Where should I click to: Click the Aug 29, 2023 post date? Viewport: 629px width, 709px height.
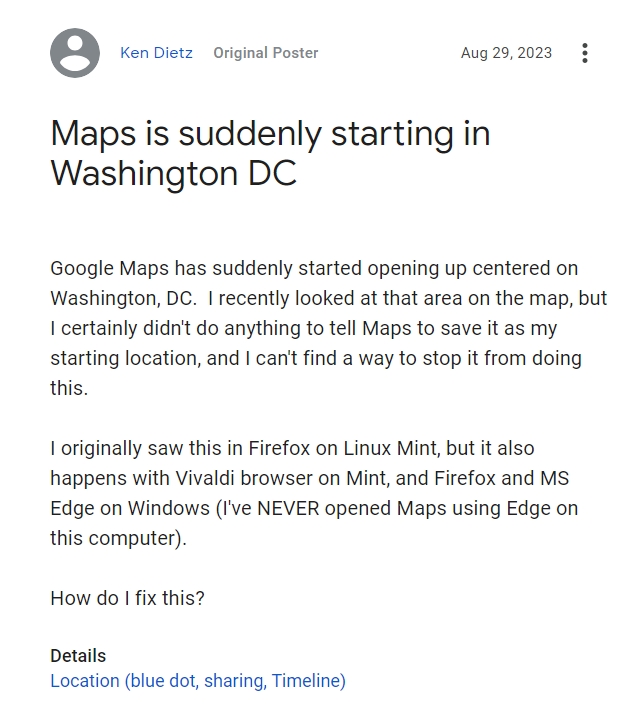pyautogui.click(x=506, y=53)
